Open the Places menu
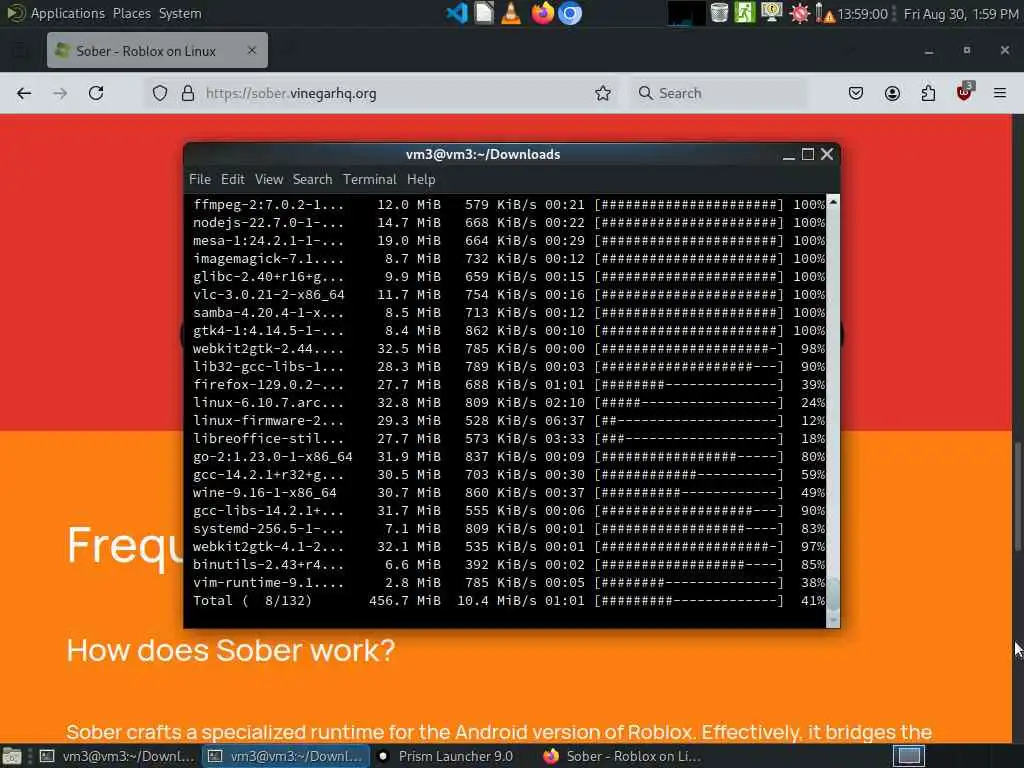The width and height of the screenshot is (1024, 768). pyautogui.click(x=131, y=13)
